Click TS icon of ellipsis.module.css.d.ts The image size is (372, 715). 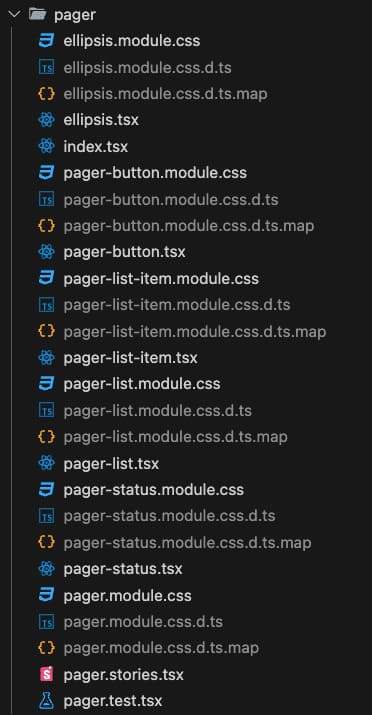(46, 68)
